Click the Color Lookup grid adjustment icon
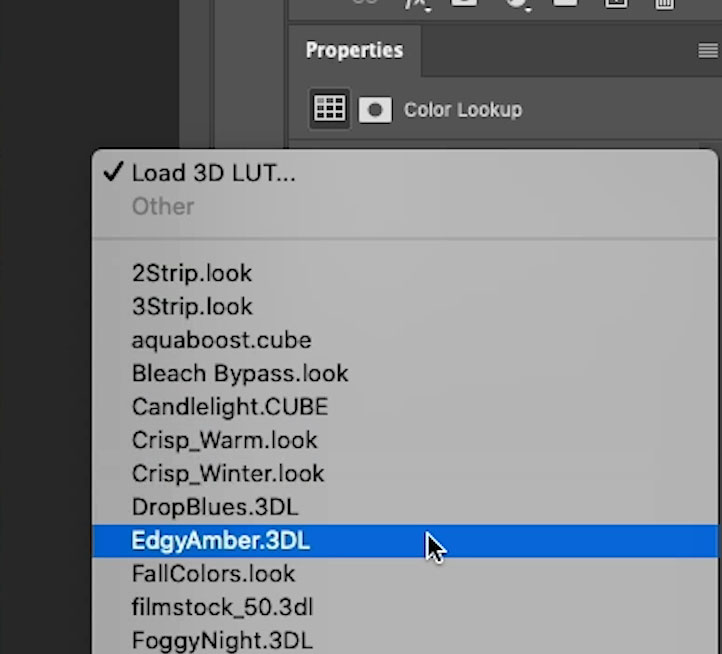This screenshot has width=722, height=654. click(330, 109)
